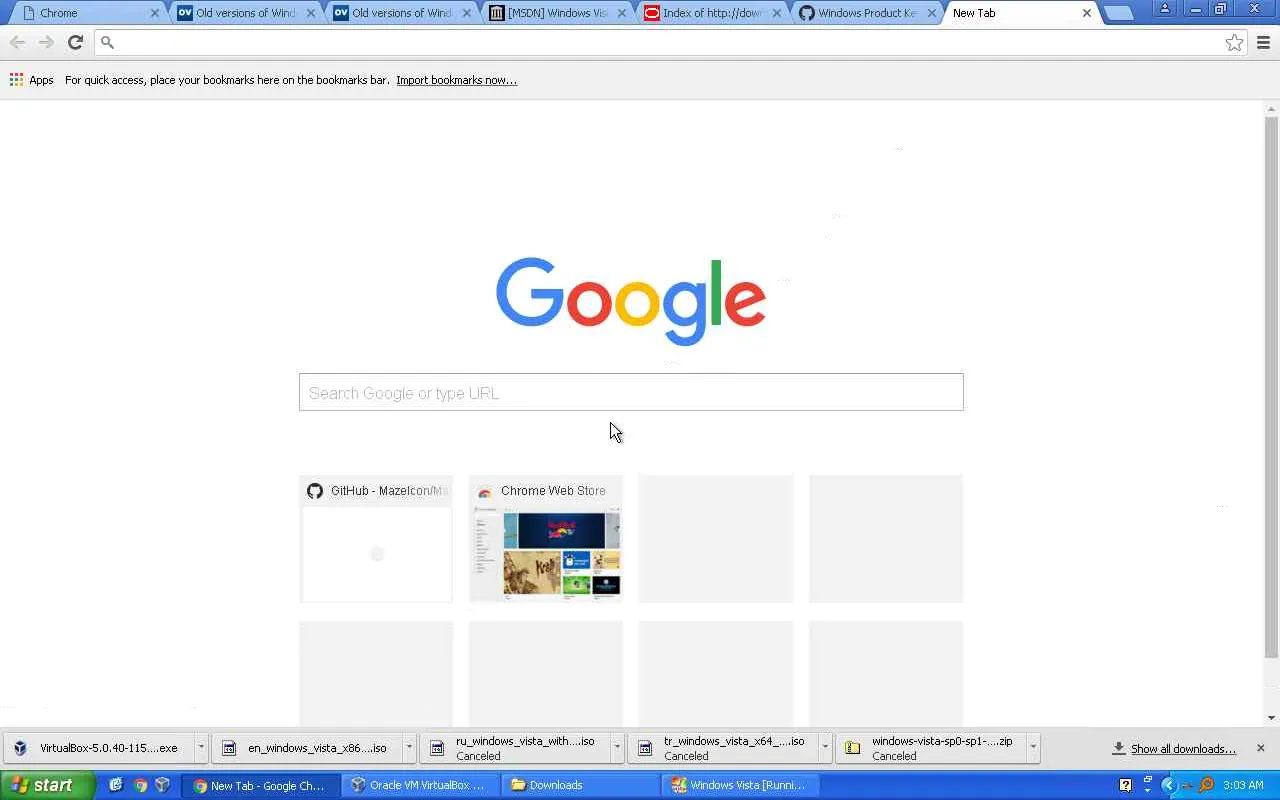Image resolution: width=1280 pixels, height=800 pixels.
Task: Reload the current page
Action: coord(75,42)
